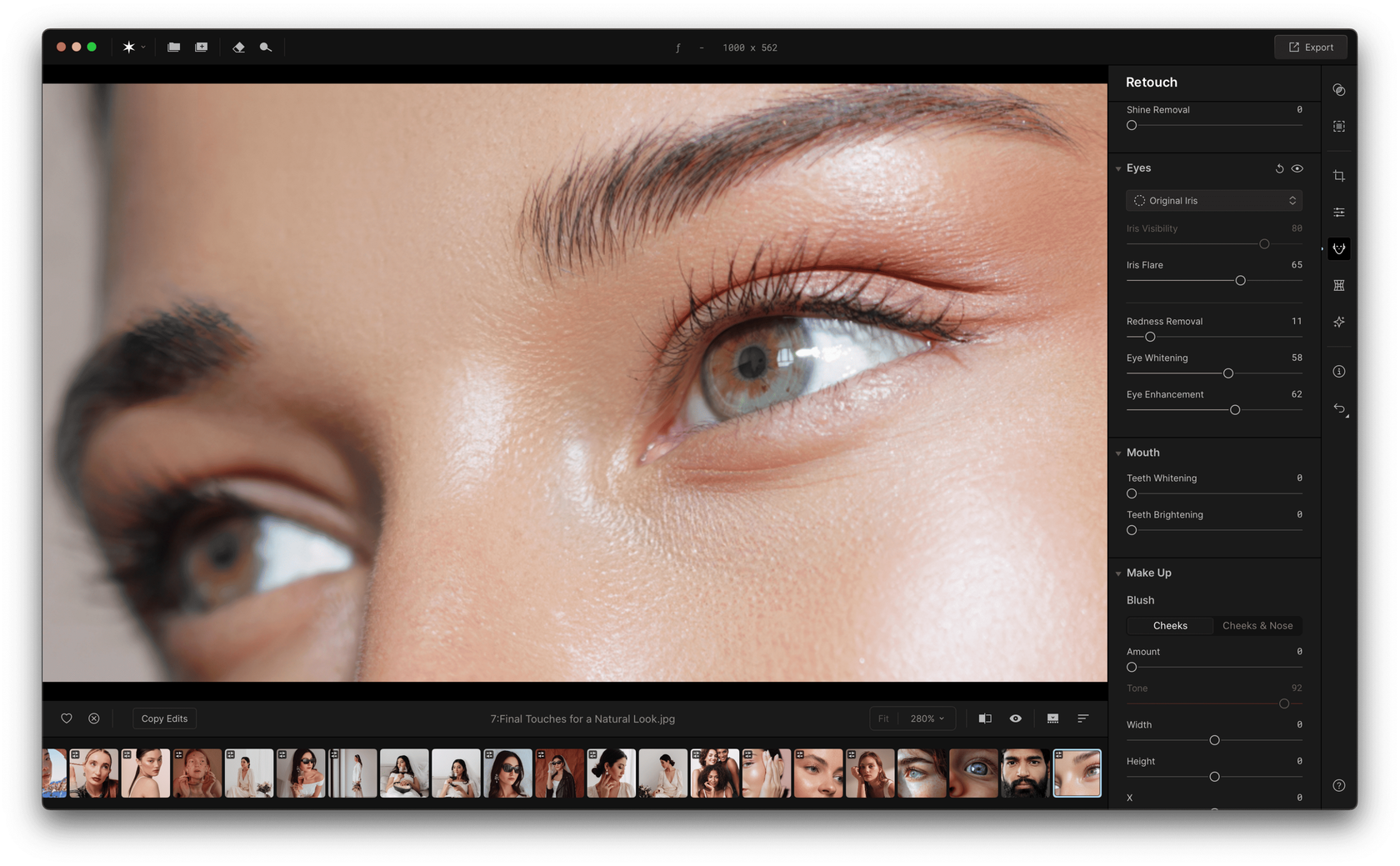Click the Eye Whitening slider handle
This screenshot has height=866, width=1400.
[x=1227, y=373]
